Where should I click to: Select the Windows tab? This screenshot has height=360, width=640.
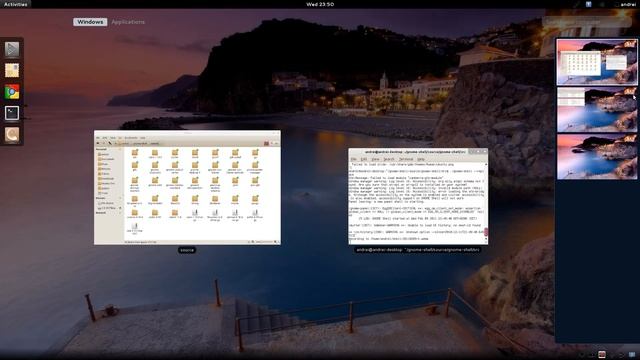click(x=90, y=22)
